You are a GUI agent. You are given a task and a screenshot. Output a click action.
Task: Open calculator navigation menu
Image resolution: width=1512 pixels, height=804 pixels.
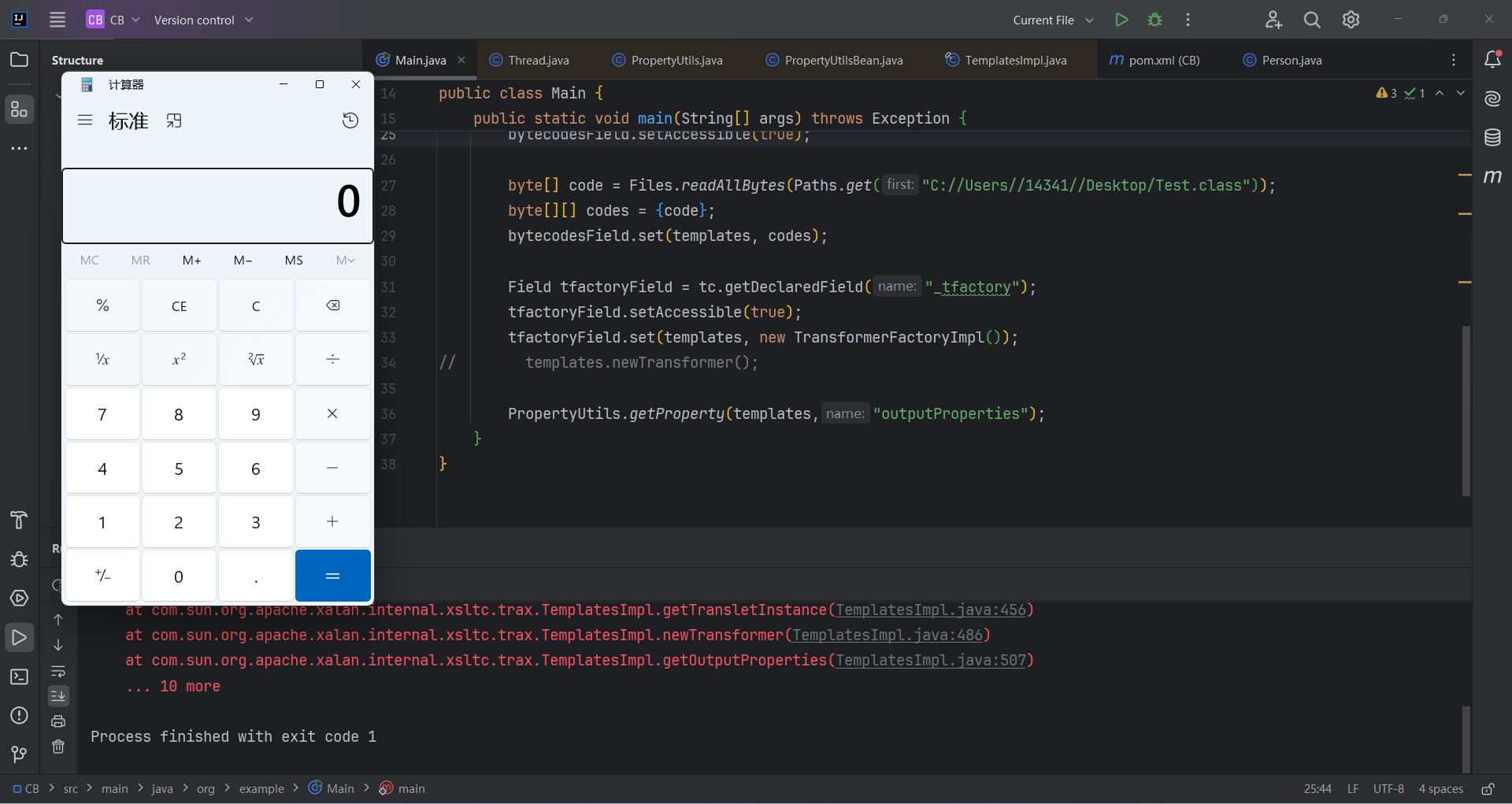(x=85, y=120)
